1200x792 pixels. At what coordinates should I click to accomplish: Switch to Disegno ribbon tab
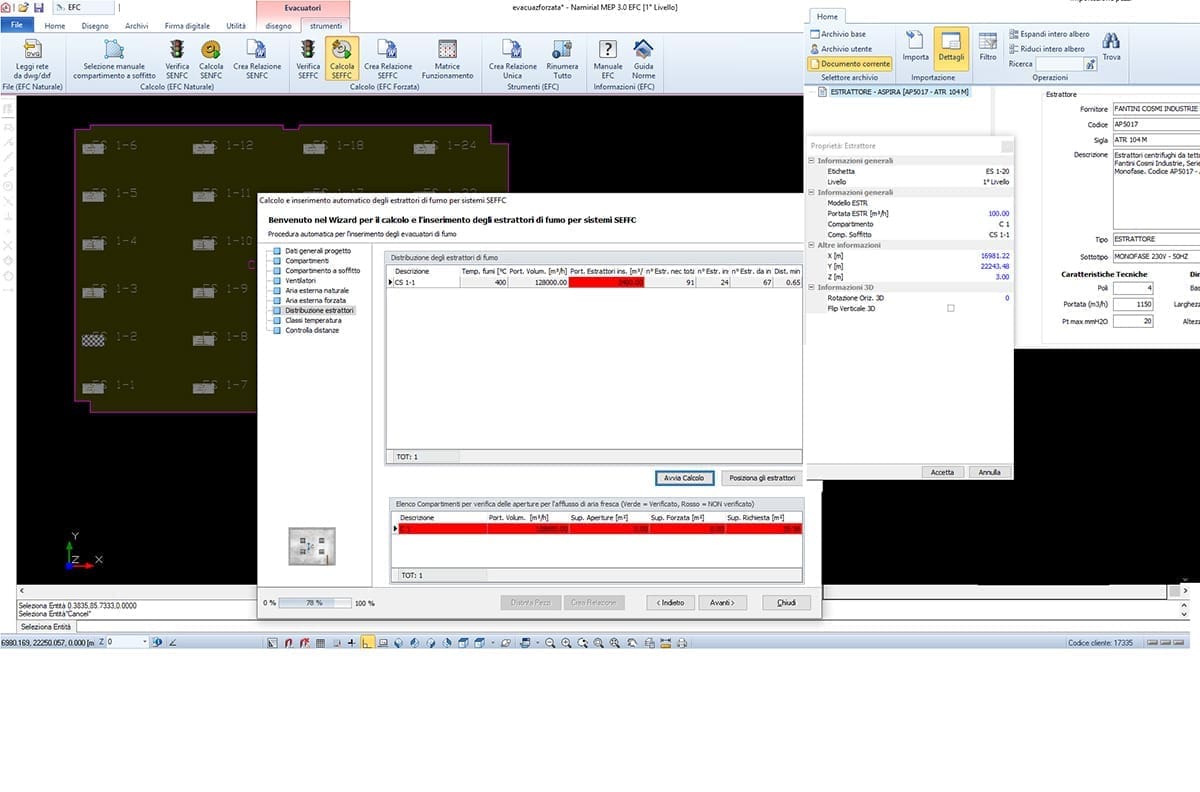pos(96,26)
